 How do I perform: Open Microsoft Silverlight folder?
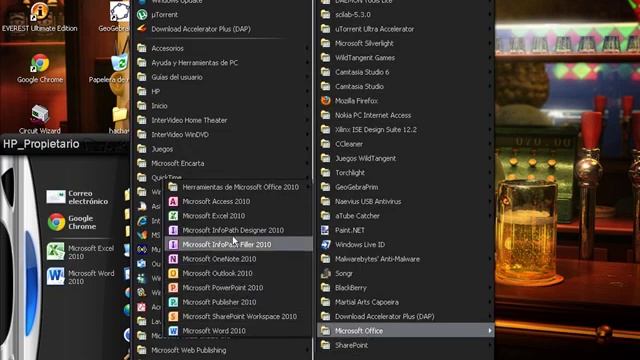coord(405,43)
